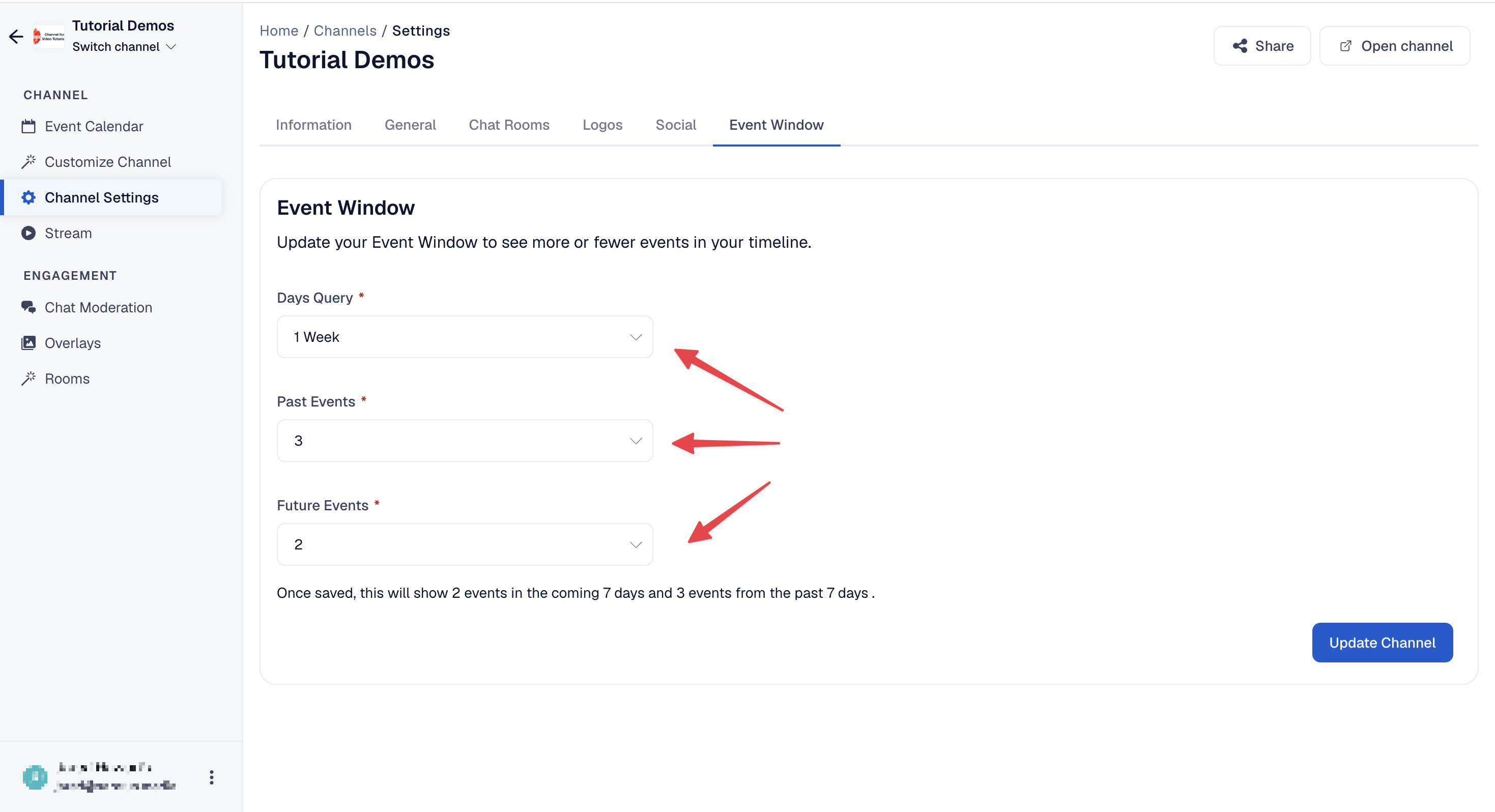Click the Overlays image icon
The width and height of the screenshot is (1495, 812).
click(x=28, y=343)
